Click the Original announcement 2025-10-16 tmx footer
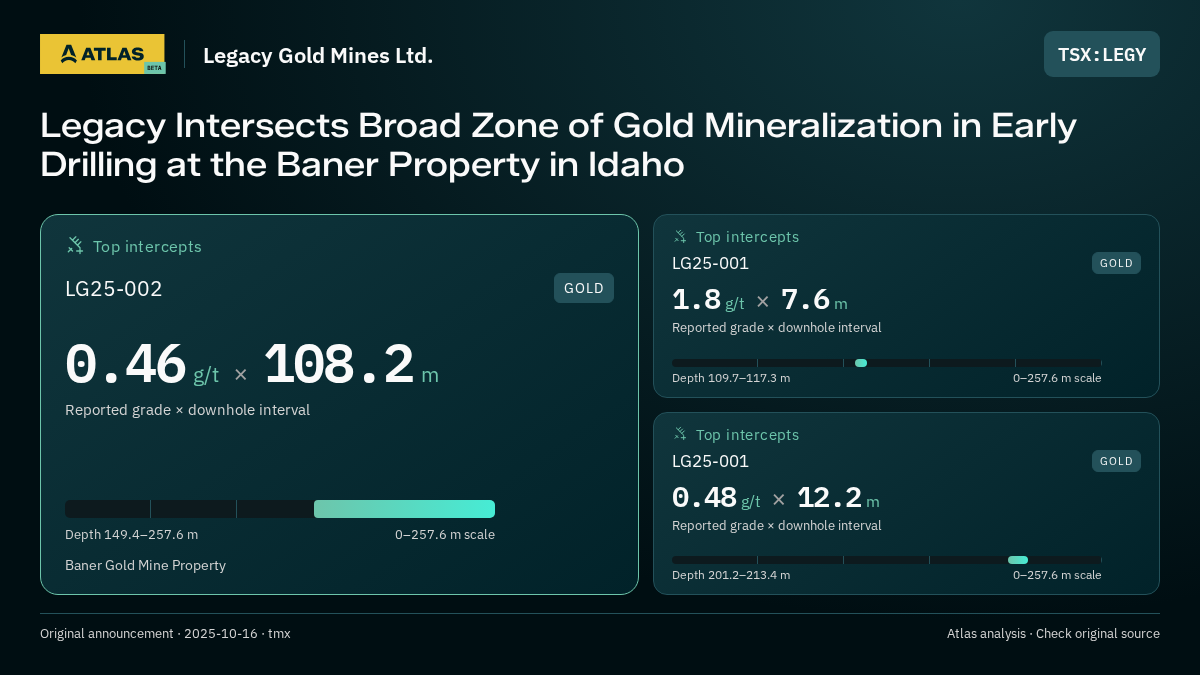 165,633
